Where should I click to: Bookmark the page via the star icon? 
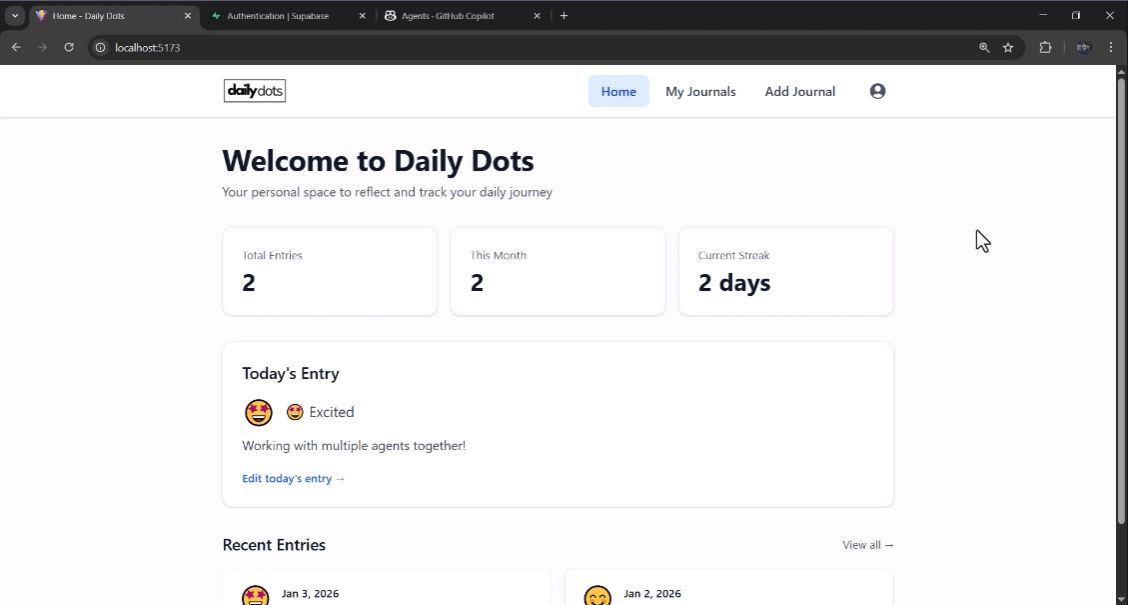coord(1008,47)
